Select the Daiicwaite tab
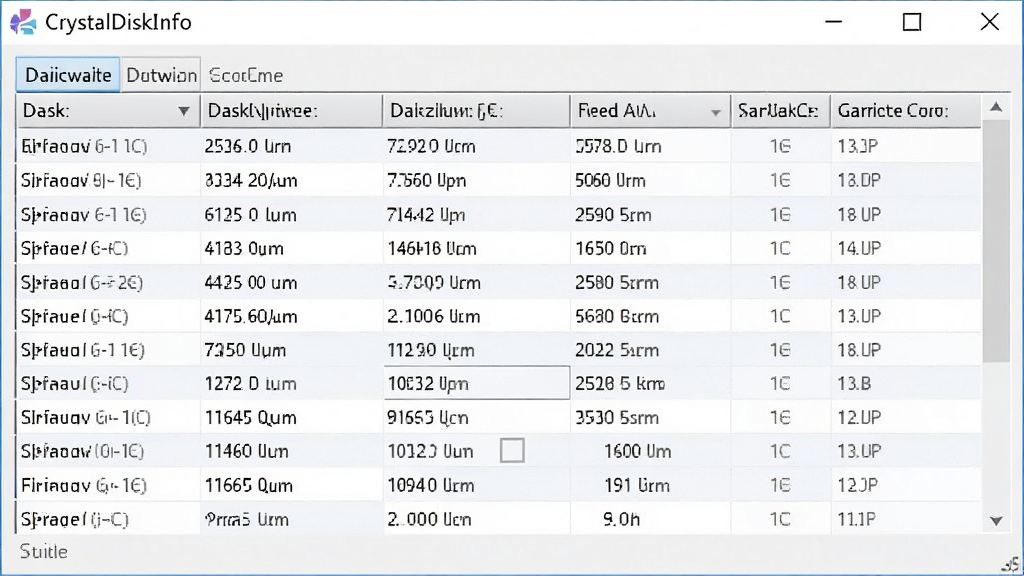 click(x=68, y=75)
